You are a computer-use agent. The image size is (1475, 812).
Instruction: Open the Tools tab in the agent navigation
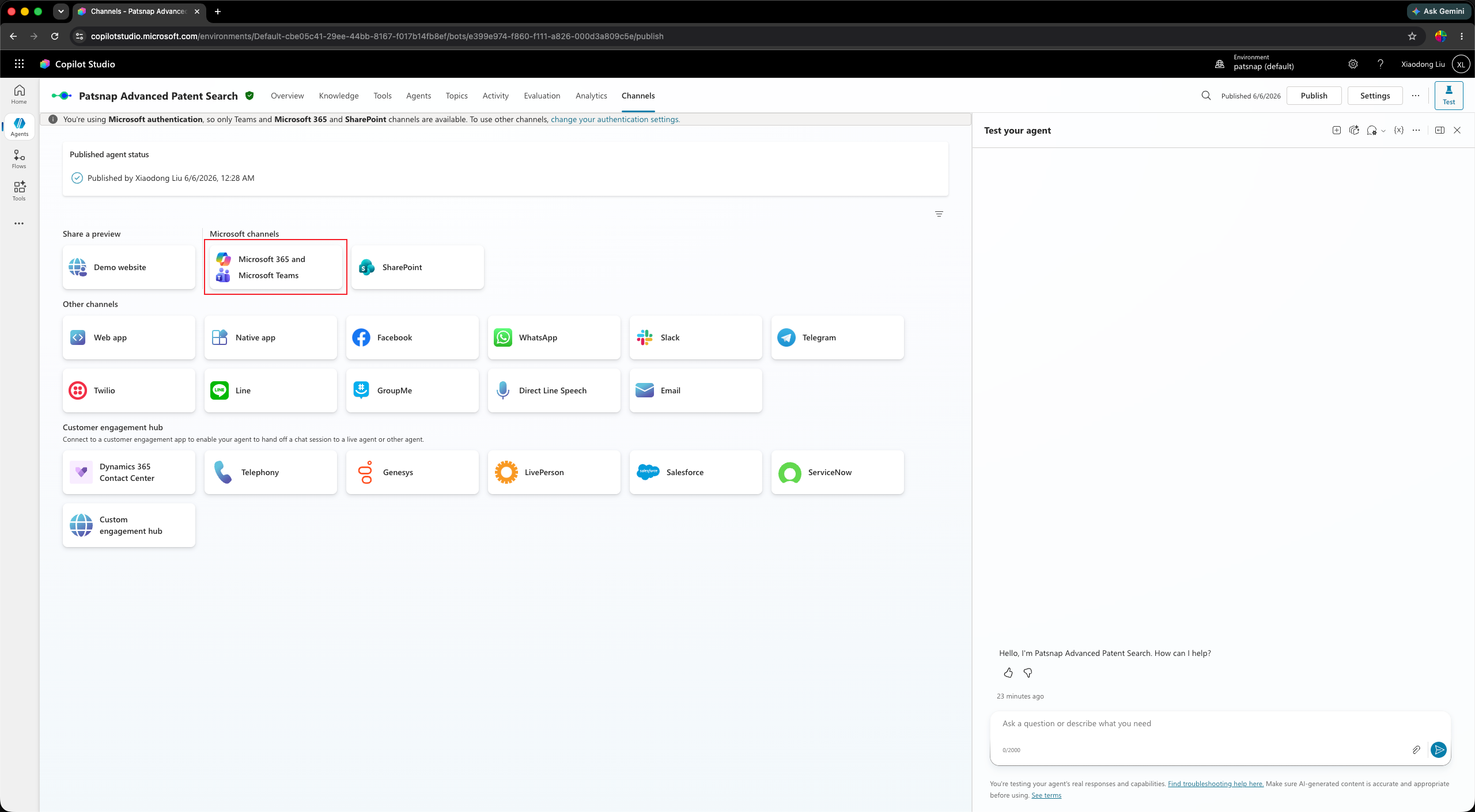[x=383, y=96]
